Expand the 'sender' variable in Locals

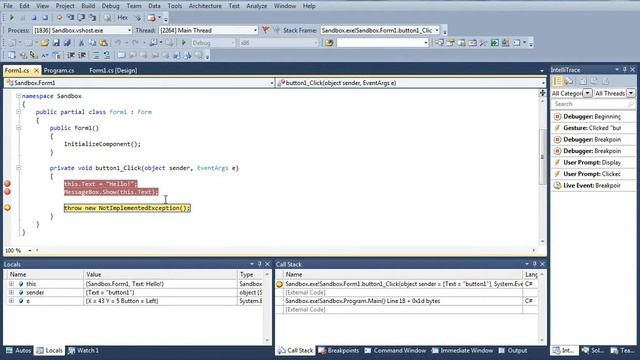[x=11, y=292]
